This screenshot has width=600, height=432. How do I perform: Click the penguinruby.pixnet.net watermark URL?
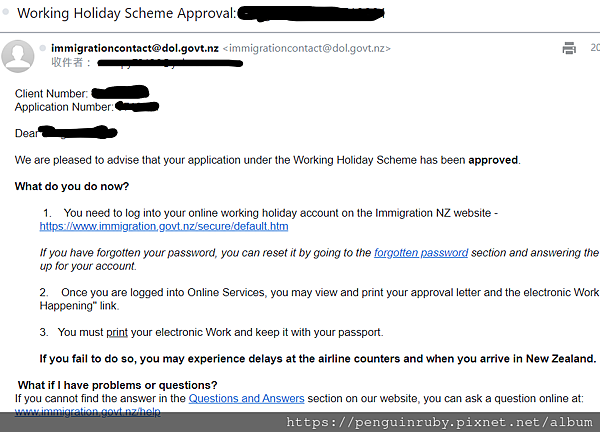440,423
